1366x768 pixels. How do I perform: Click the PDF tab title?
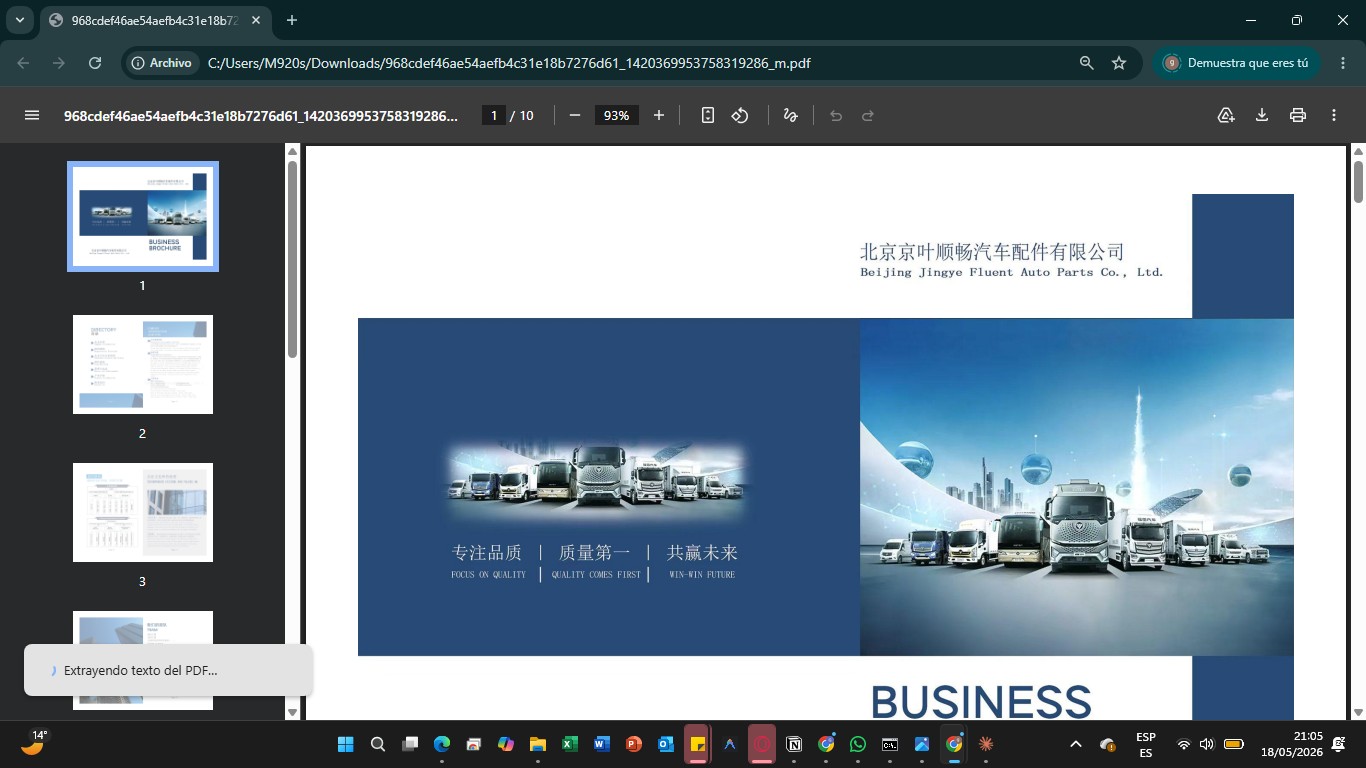pyautogui.click(x=155, y=20)
